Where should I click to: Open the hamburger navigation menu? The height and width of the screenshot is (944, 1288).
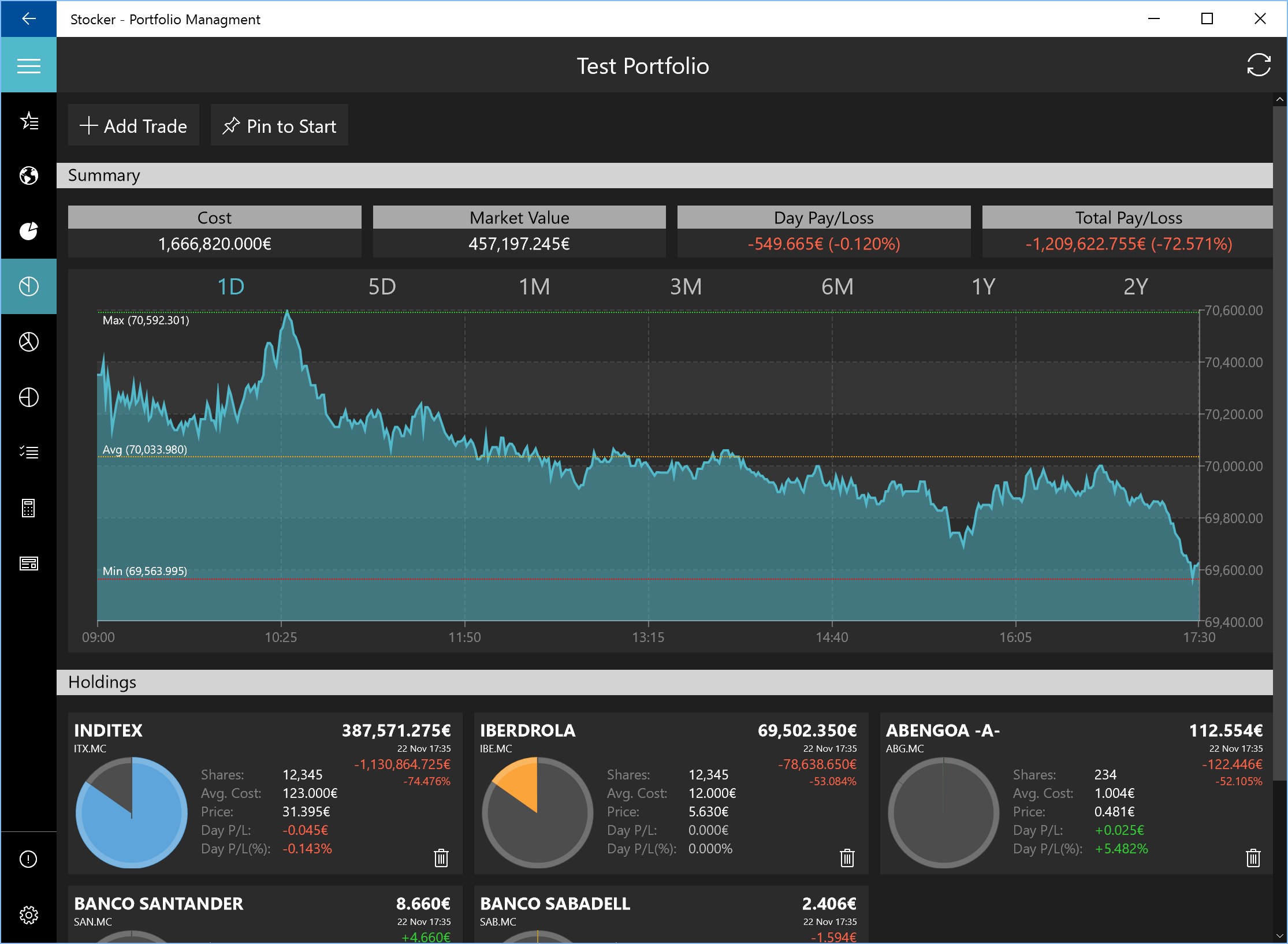[x=28, y=66]
